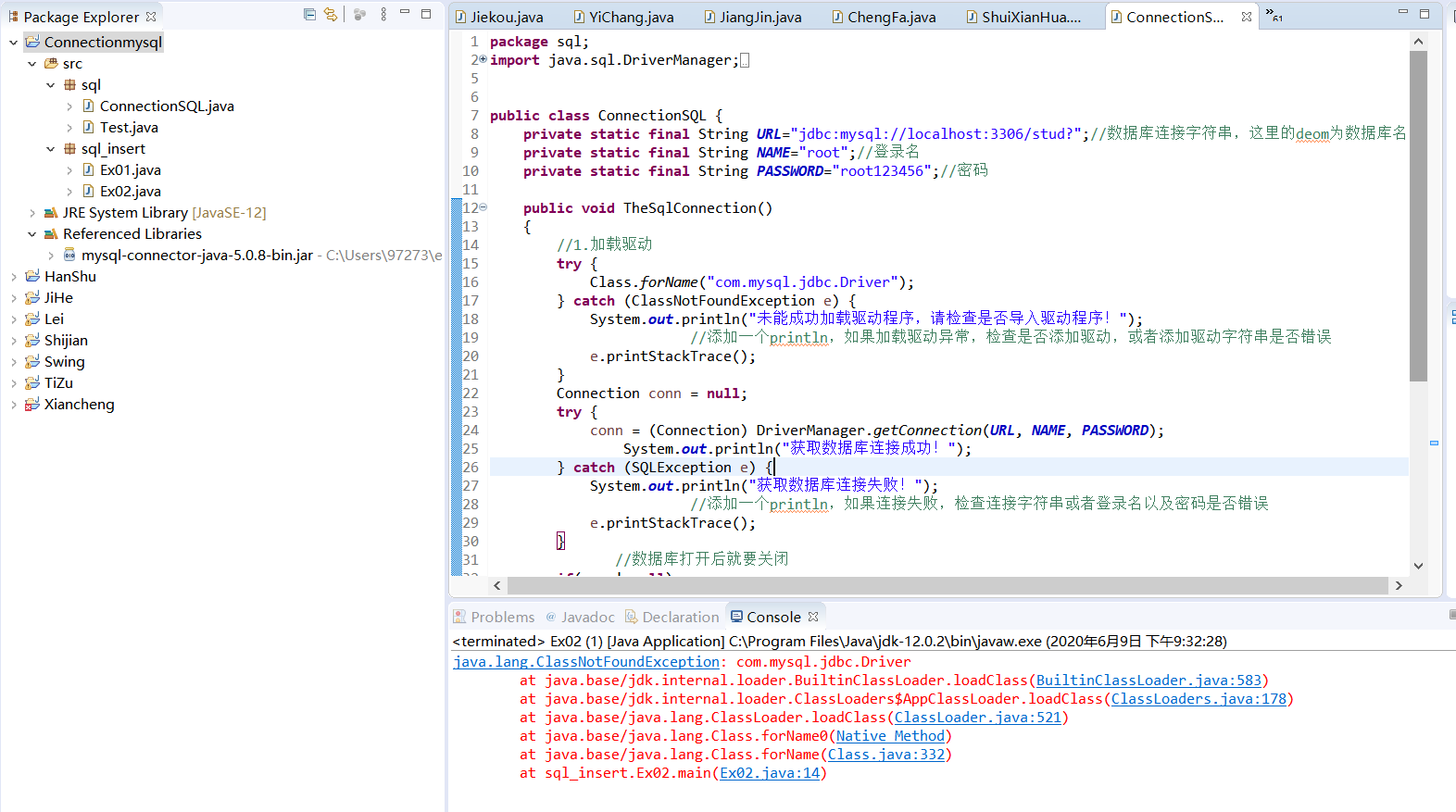This screenshot has width=1456, height=812.
Task: Collapse the sql_insert package
Action: [x=50, y=148]
